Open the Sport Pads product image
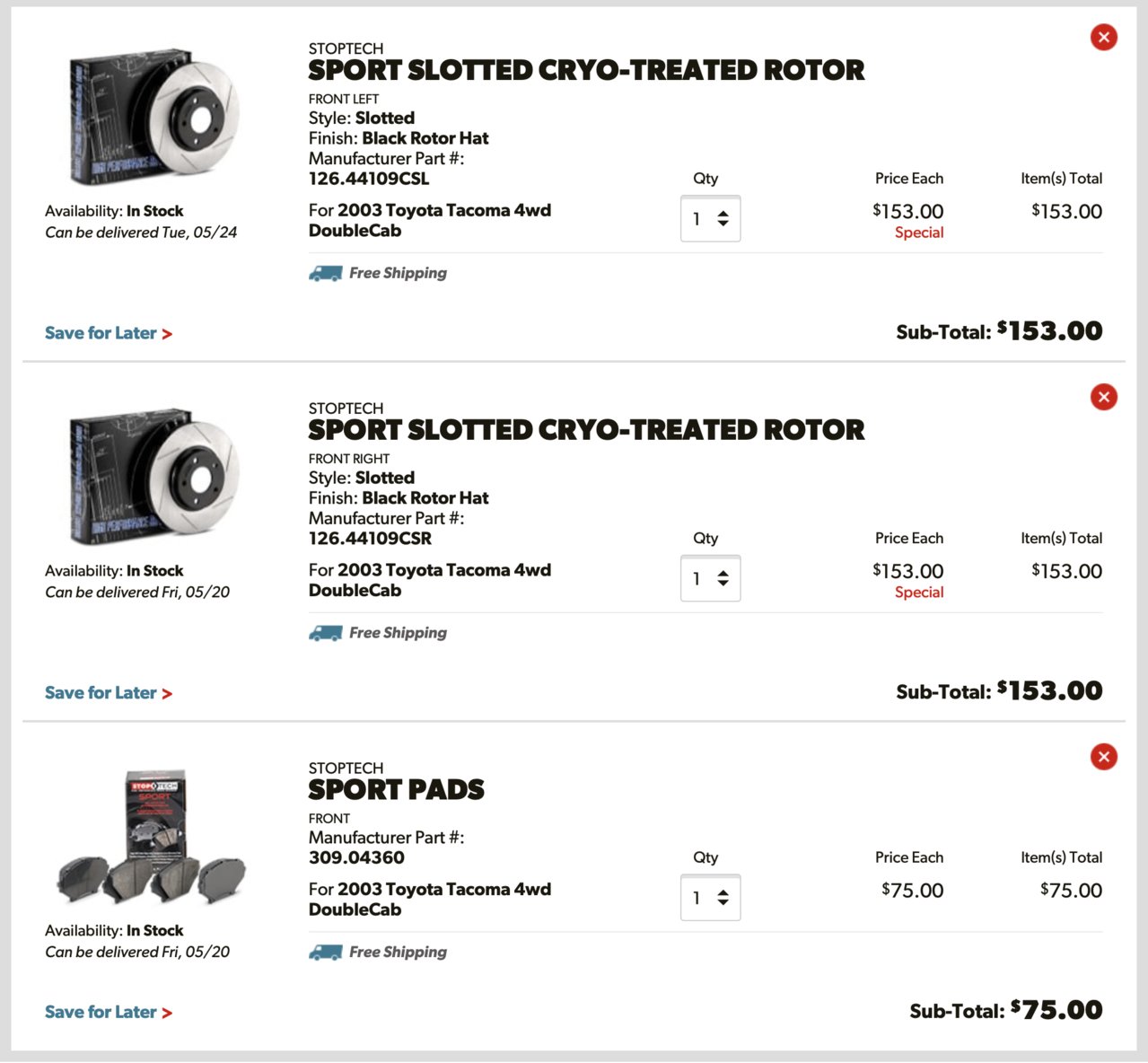Viewport: 1148px width, 1063px height. [x=152, y=837]
